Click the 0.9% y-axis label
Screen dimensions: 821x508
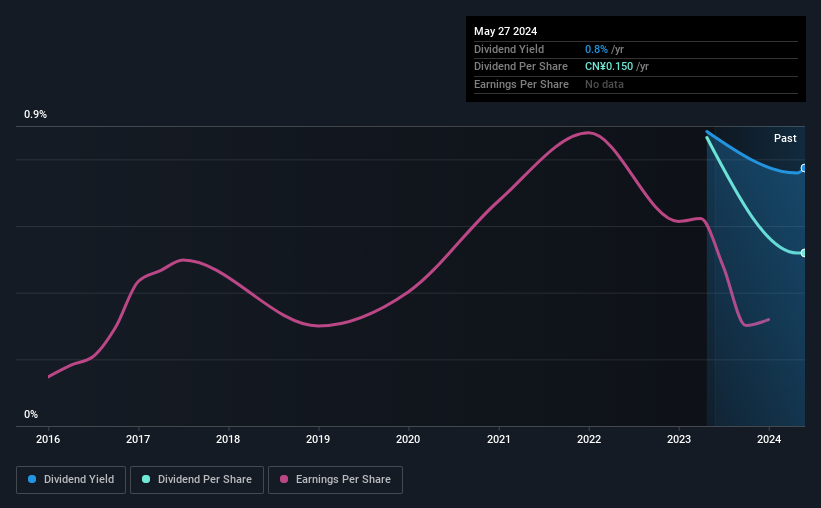[35, 114]
